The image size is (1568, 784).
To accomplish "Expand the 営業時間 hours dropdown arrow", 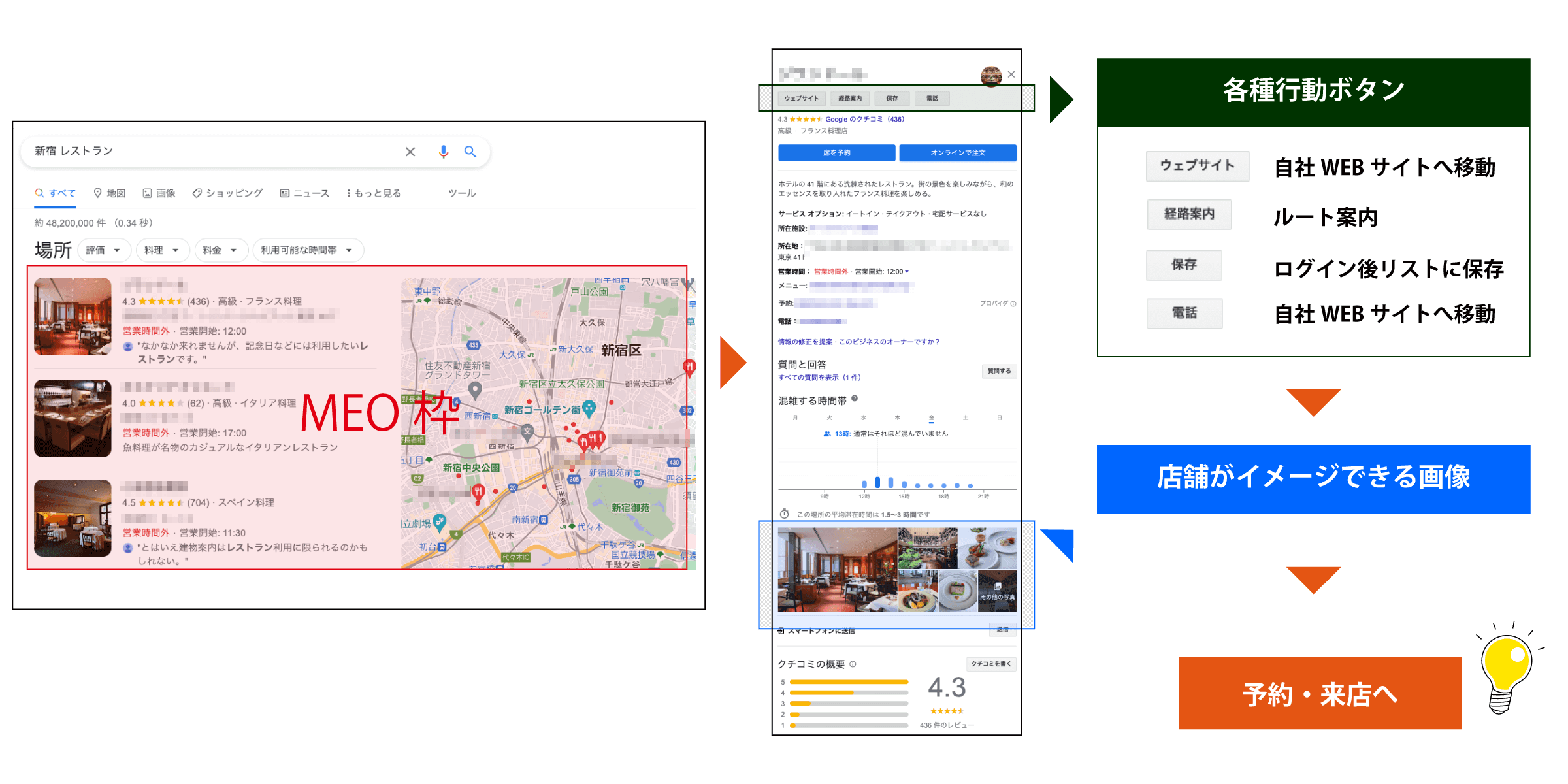I will click(907, 272).
